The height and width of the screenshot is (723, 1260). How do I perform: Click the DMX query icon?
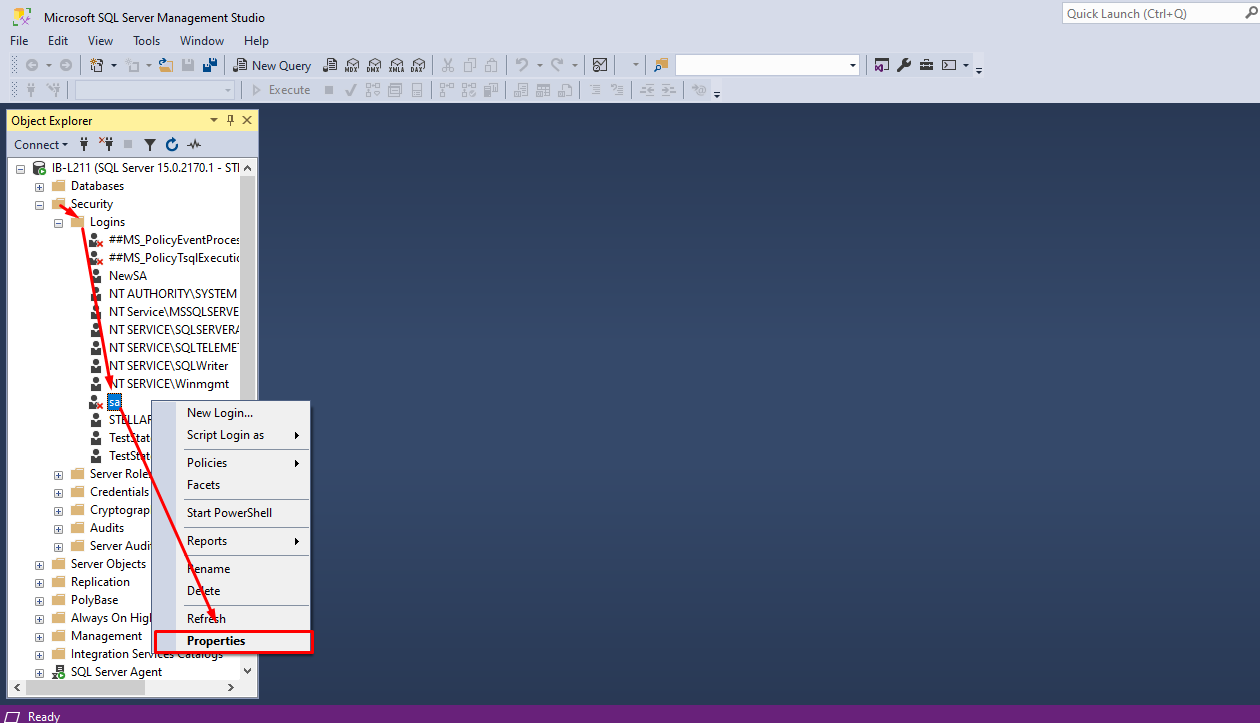[x=374, y=65]
